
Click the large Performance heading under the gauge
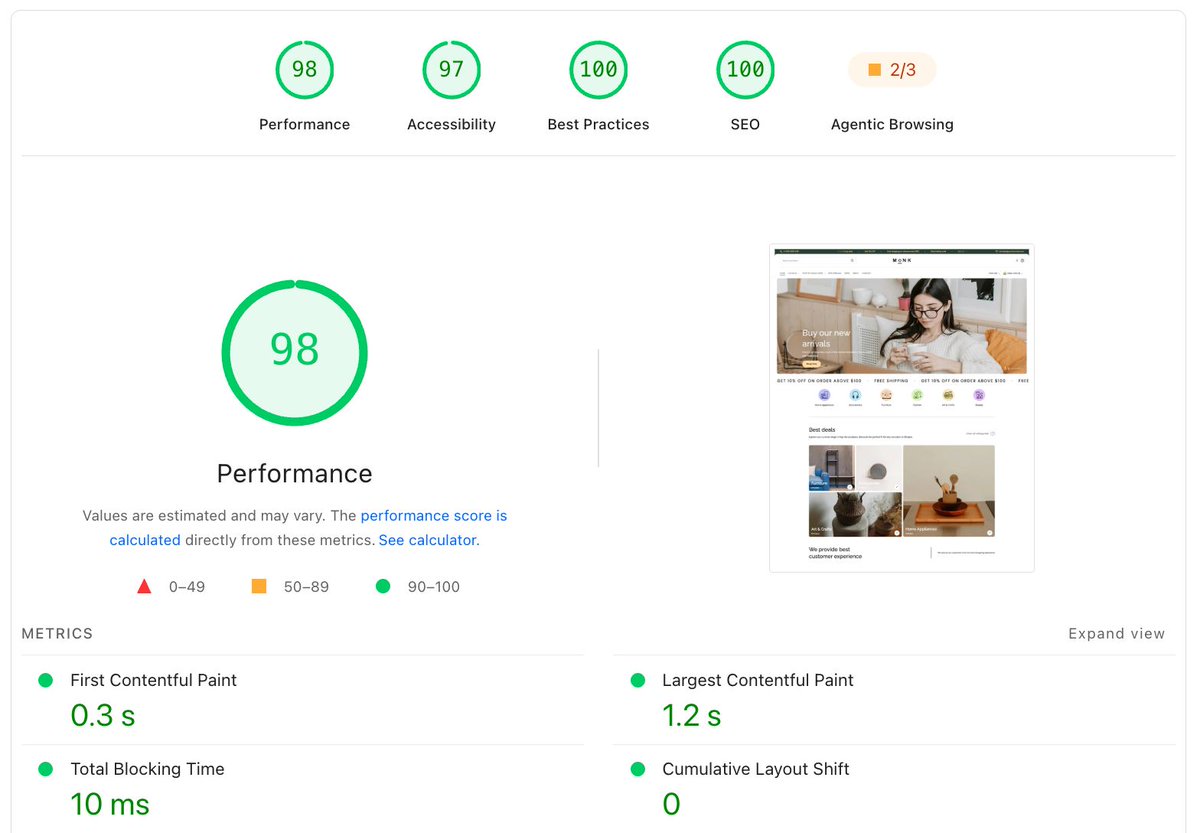click(x=294, y=474)
